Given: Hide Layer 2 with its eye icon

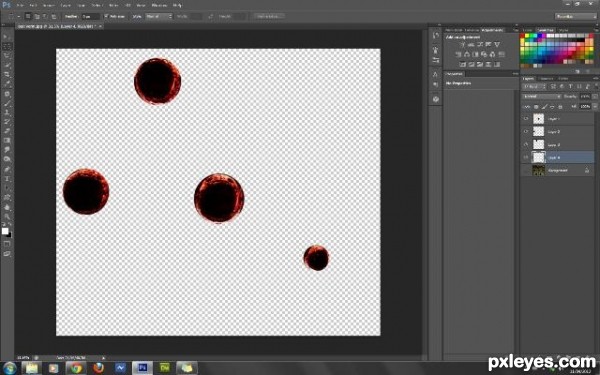Looking at the screenshot, I should [x=526, y=132].
